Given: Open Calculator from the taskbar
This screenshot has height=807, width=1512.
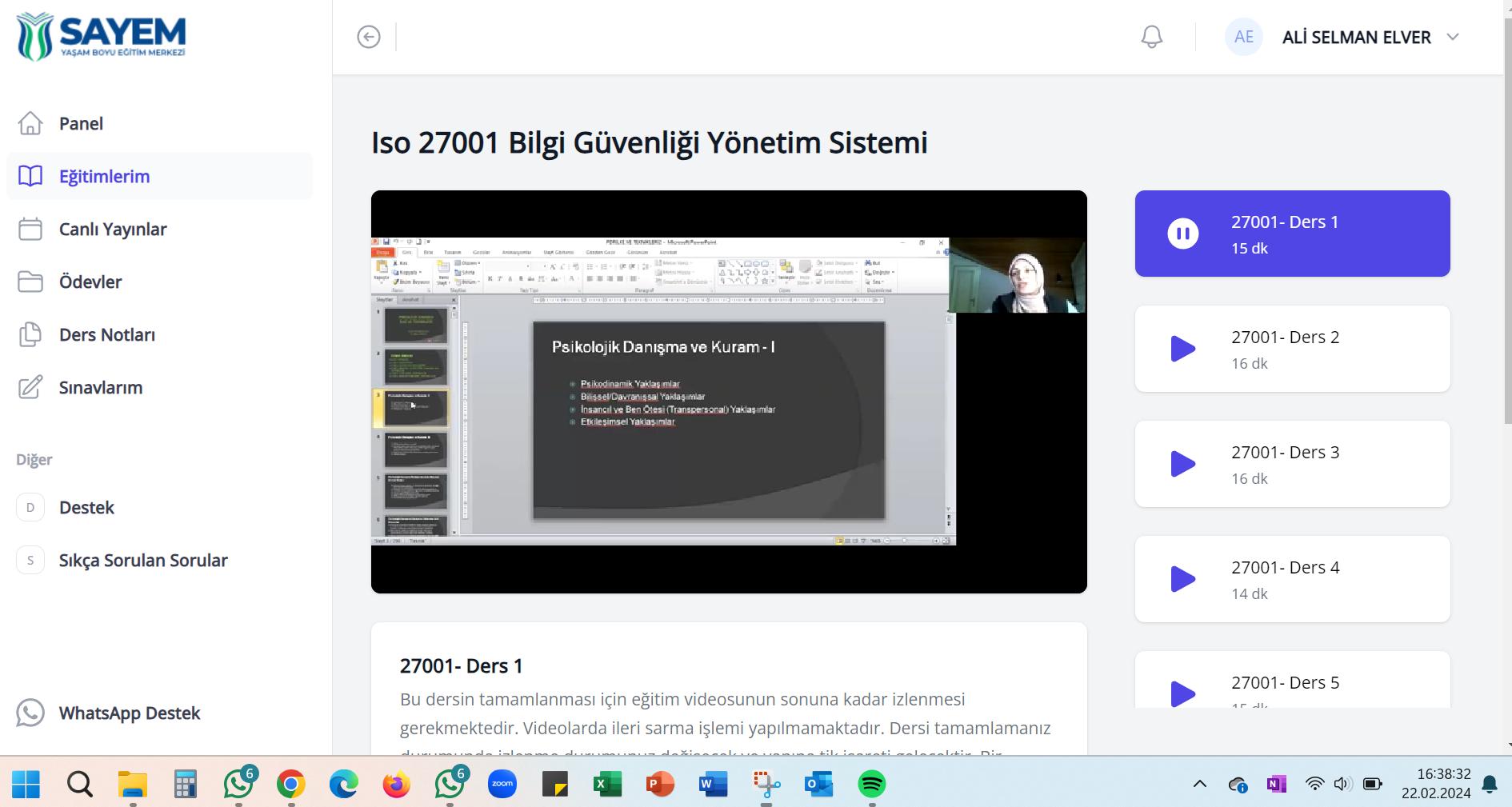Looking at the screenshot, I should click(x=186, y=784).
